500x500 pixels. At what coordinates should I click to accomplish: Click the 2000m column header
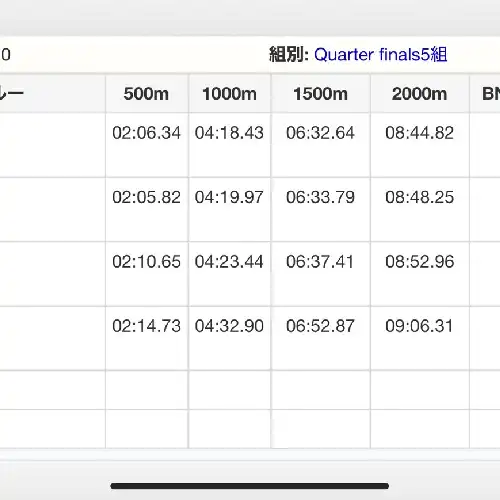click(419, 94)
